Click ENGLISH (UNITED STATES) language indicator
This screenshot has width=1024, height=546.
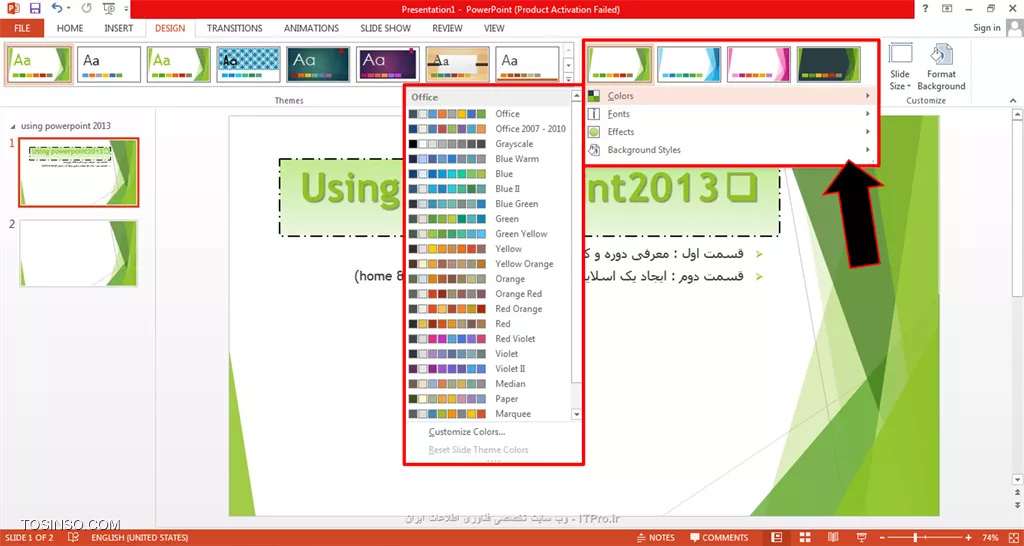point(140,538)
